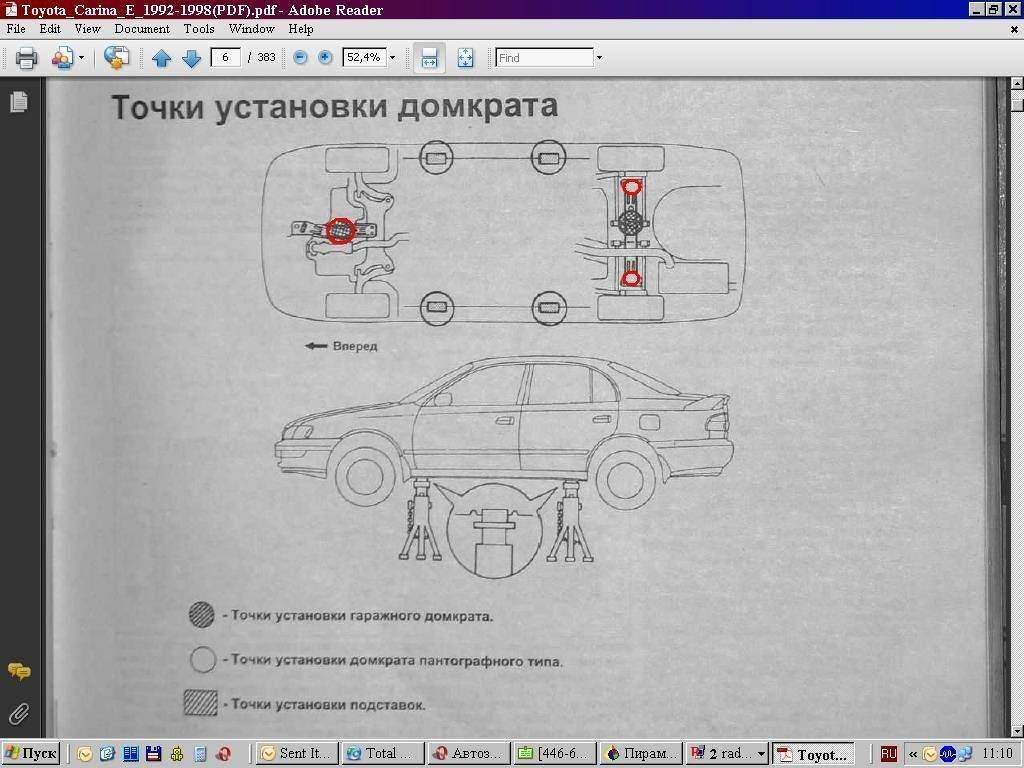Click the previous page up arrow
Screen dimensions: 1024x768
tap(161, 58)
